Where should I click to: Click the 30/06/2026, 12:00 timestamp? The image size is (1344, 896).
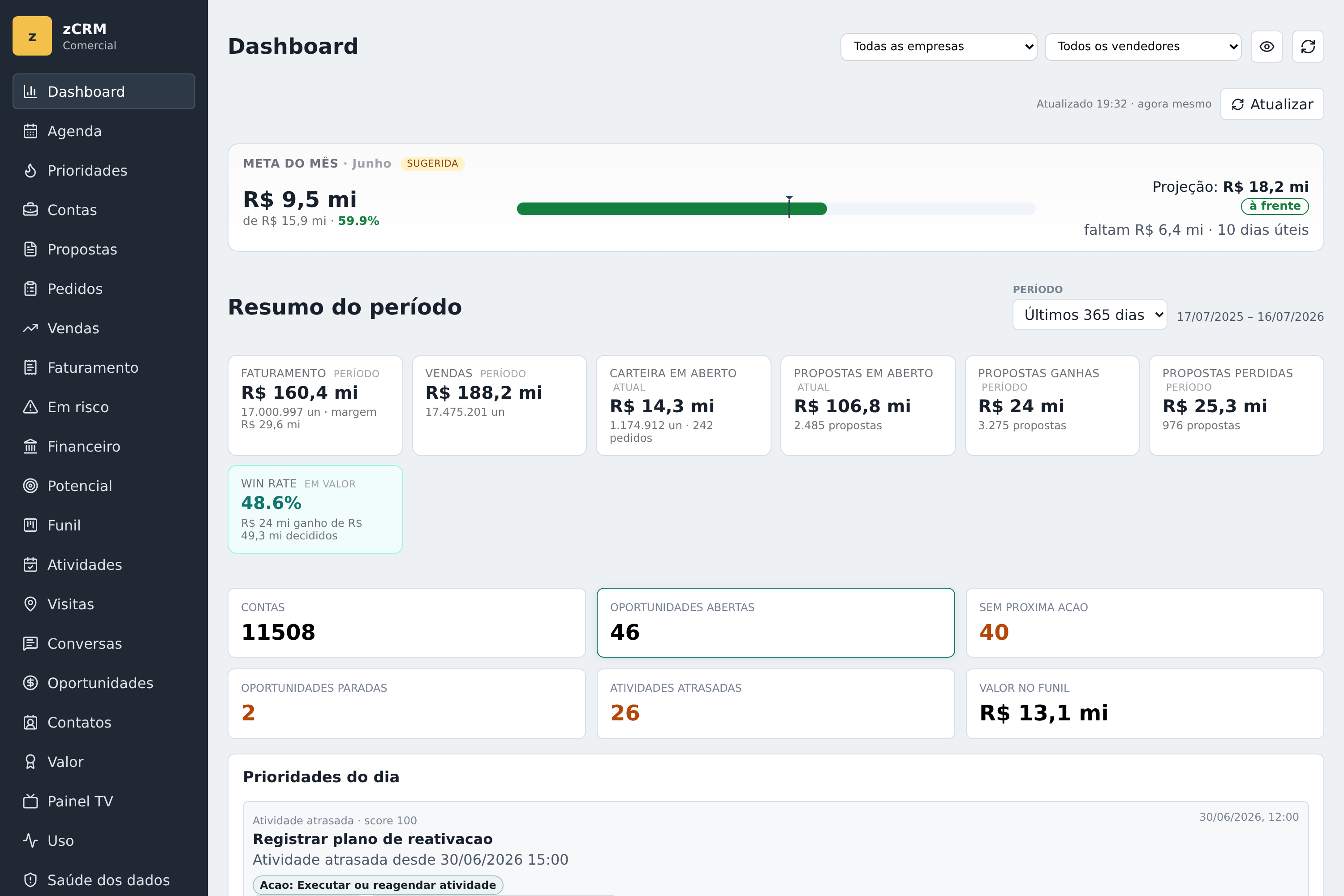click(x=1249, y=817)
